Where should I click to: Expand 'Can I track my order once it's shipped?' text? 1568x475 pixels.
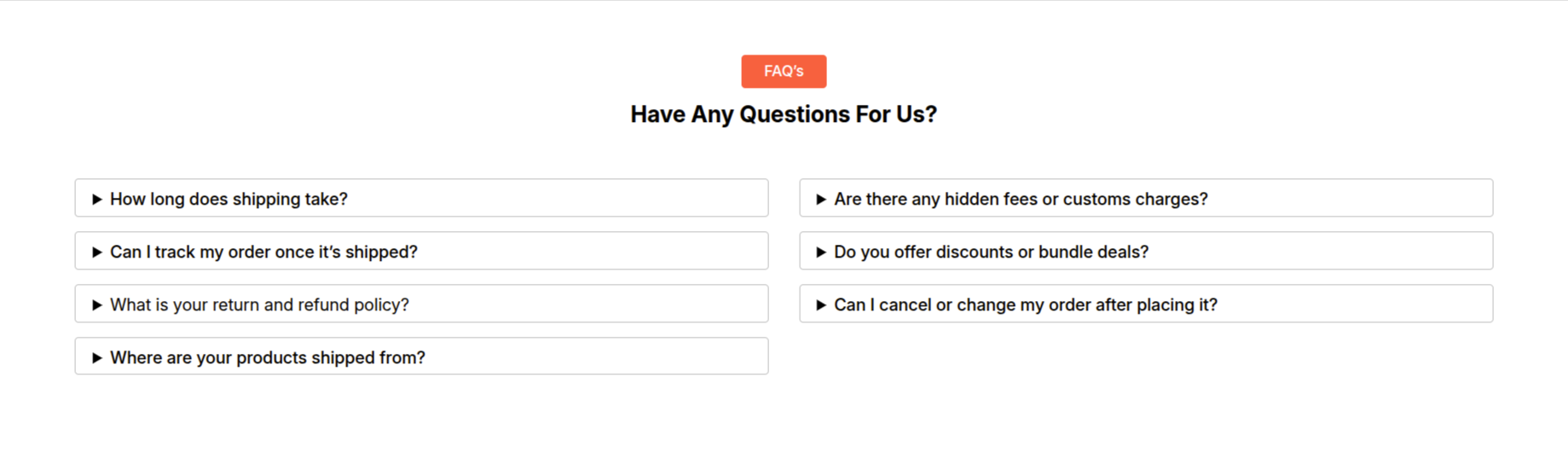(x=263, y=252)
